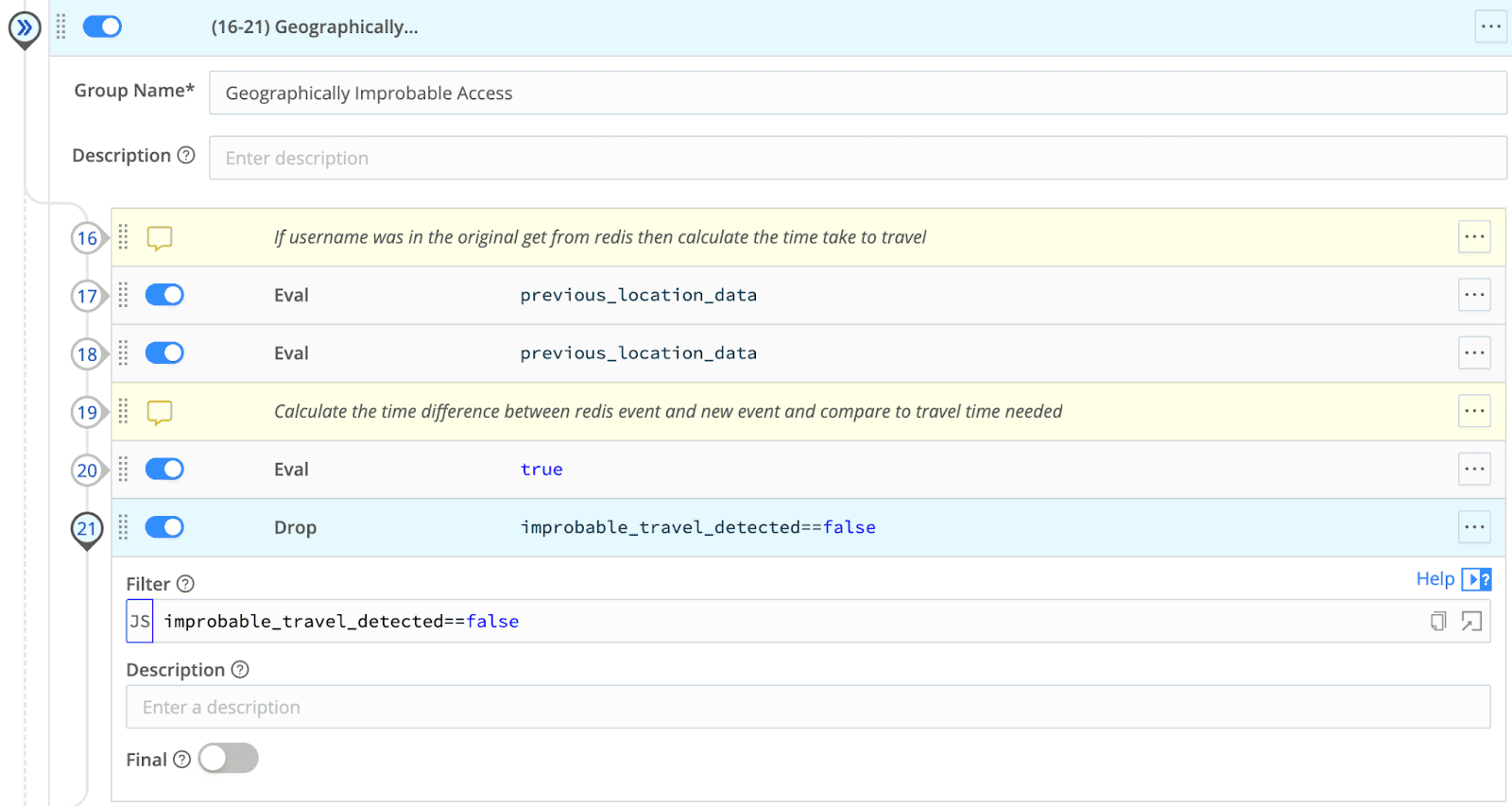This screenshot has width=1512, height=806.
Task: Expand the Eval function at marker 20
Action: pyautogui.click(x=87, y=470)
